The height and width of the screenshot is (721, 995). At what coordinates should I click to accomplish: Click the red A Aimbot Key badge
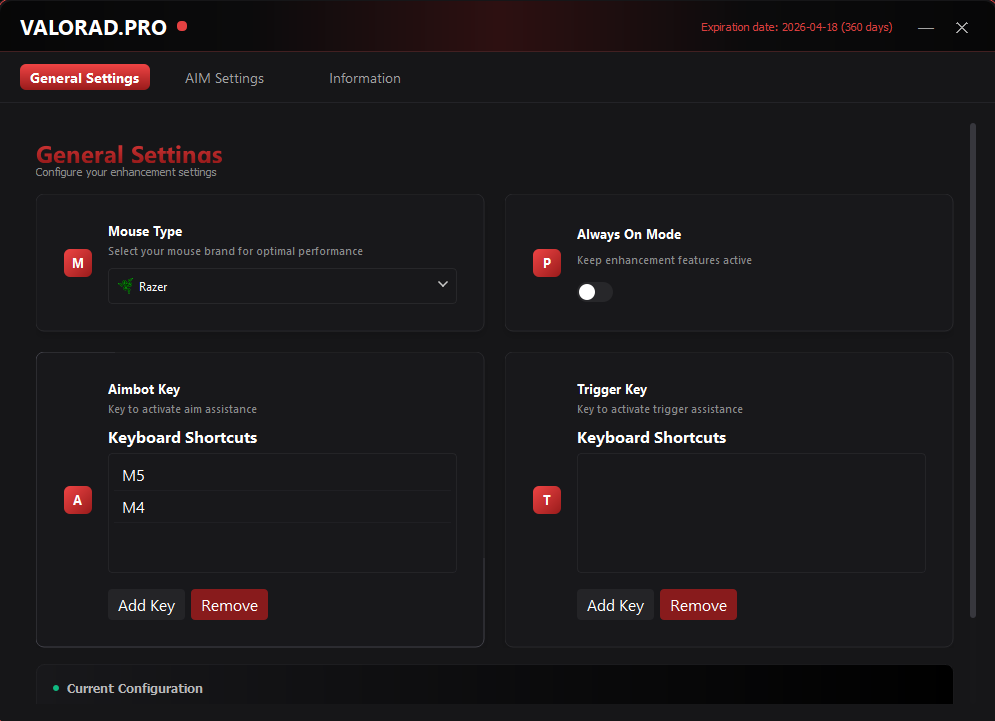click(x=78, y=499)
